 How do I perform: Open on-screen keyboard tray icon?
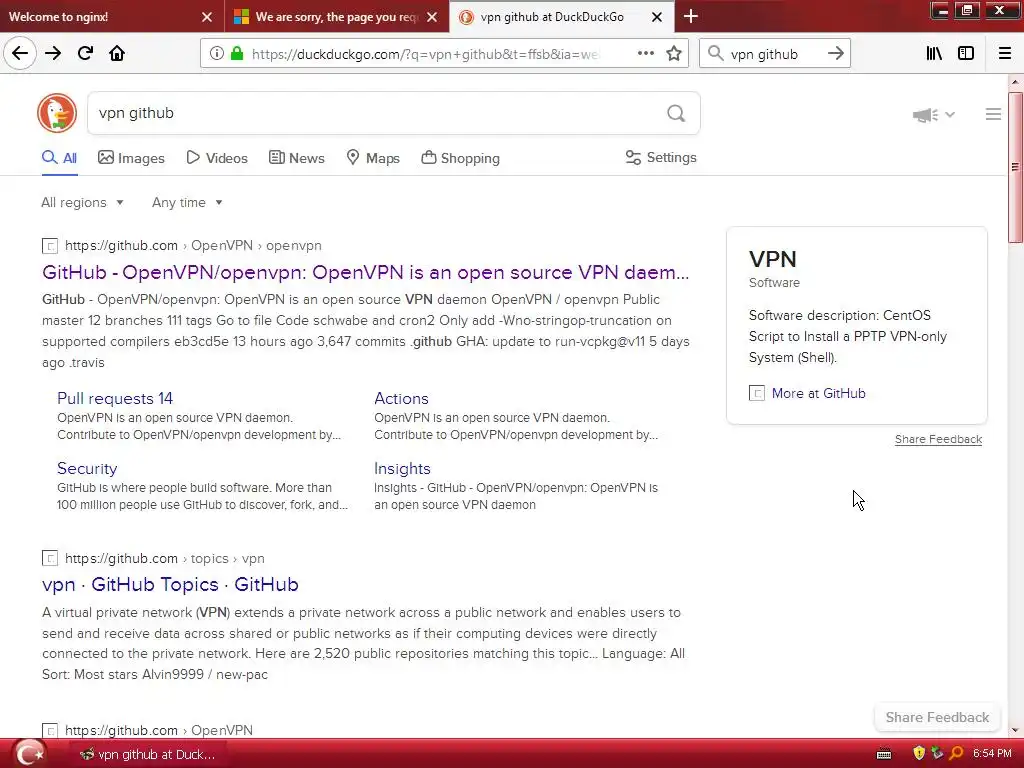pyautogui.click(x=884, y=754)
